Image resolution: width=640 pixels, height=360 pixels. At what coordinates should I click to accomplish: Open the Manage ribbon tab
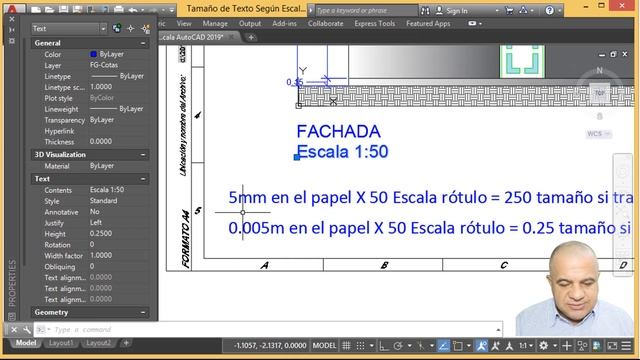(215, 24)
